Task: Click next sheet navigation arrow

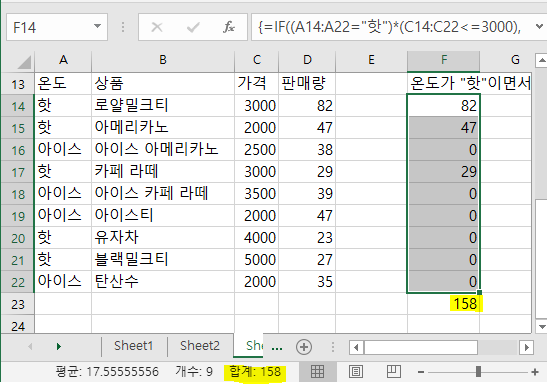Action: pyautogui.click(x=59, y=346)
